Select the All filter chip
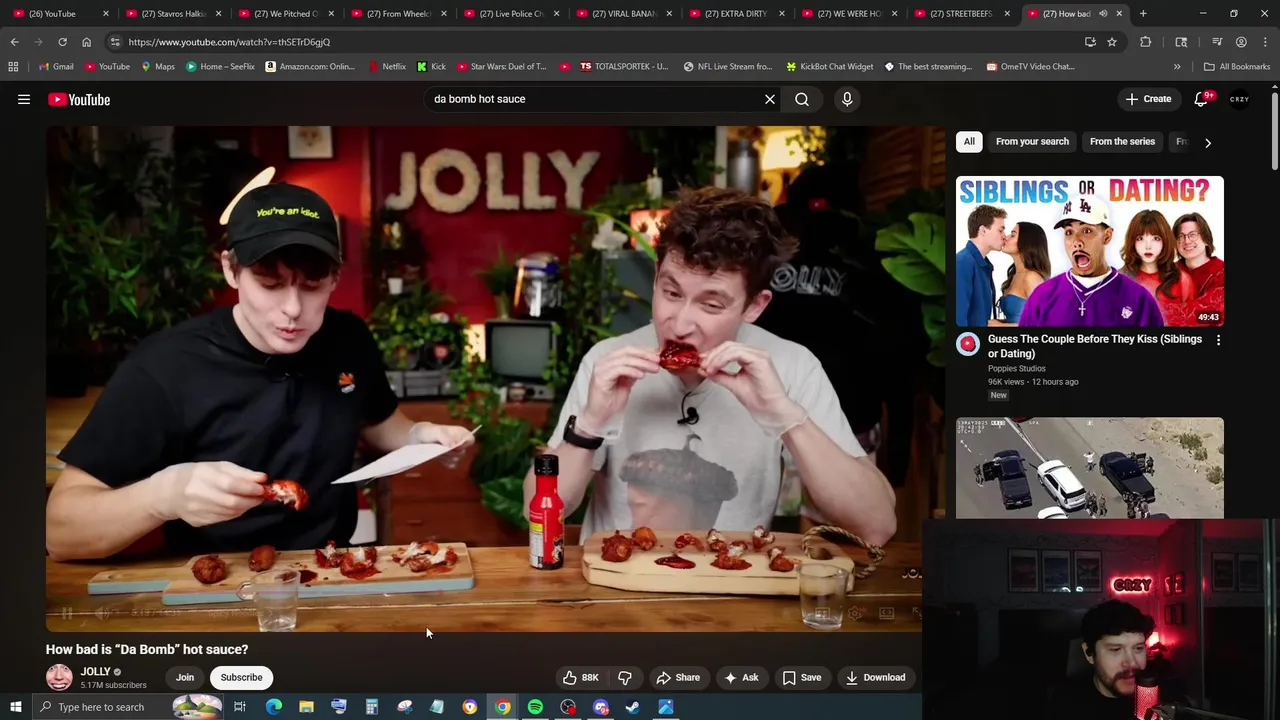Image resolution: width=1280 pixels, height=720 pixels. [969, 141]
